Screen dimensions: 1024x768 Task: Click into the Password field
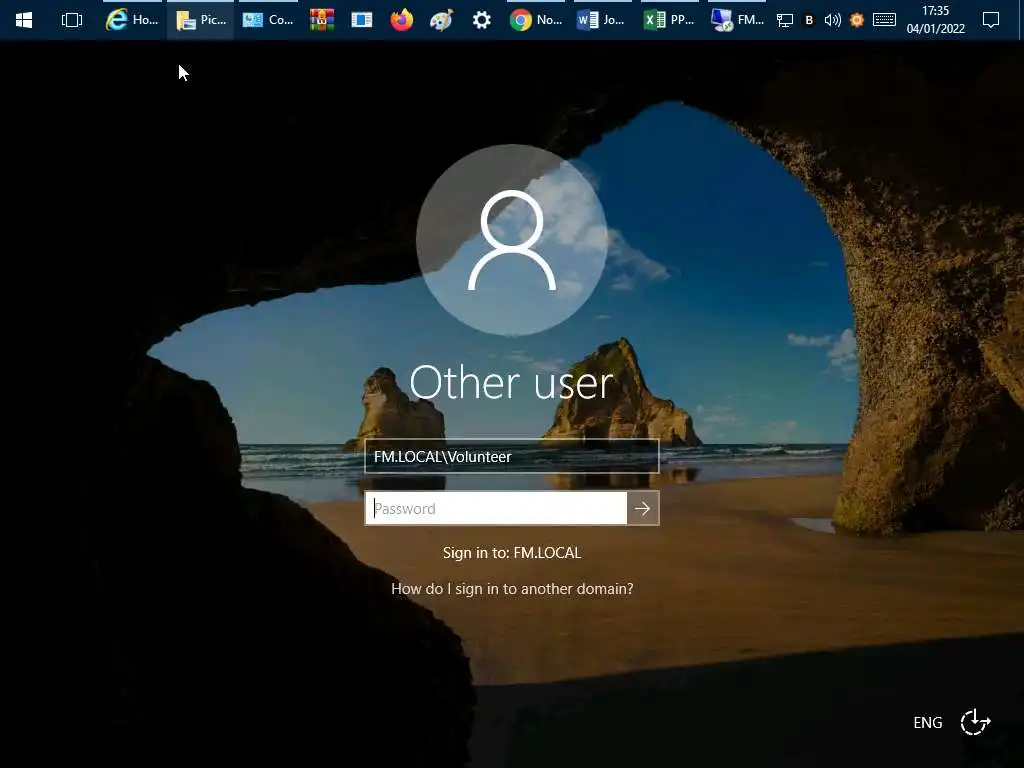click(496, 508)
